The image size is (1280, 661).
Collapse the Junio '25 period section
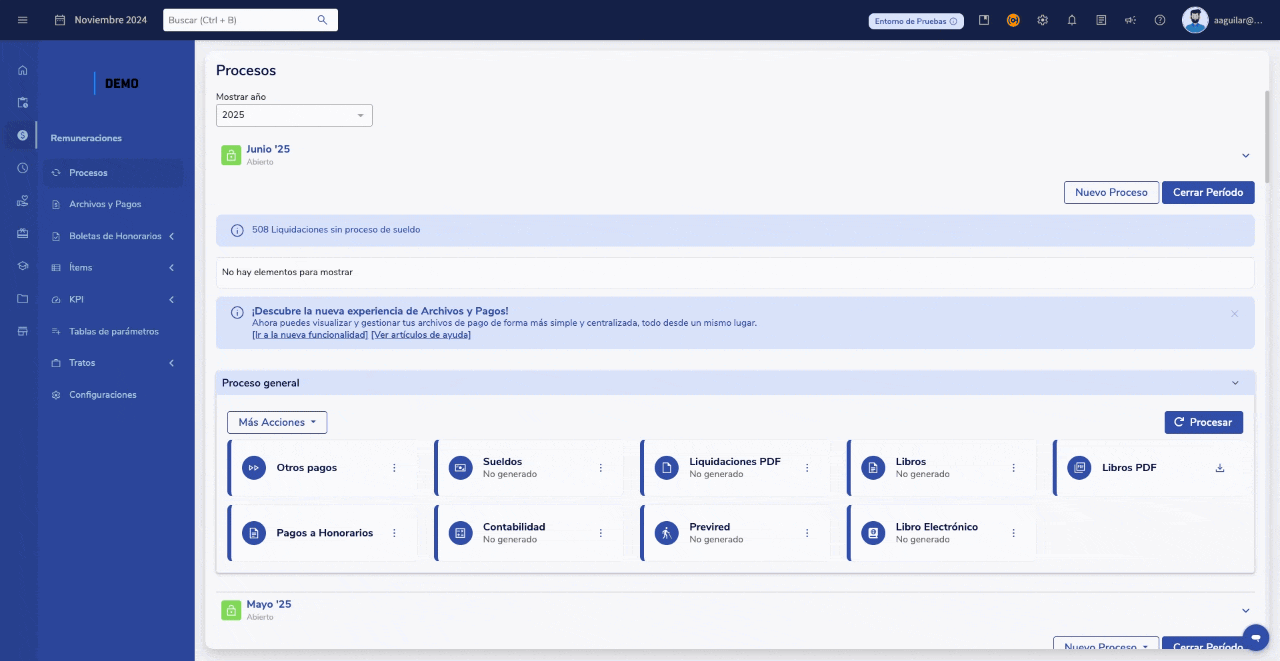click(1245, 155)
